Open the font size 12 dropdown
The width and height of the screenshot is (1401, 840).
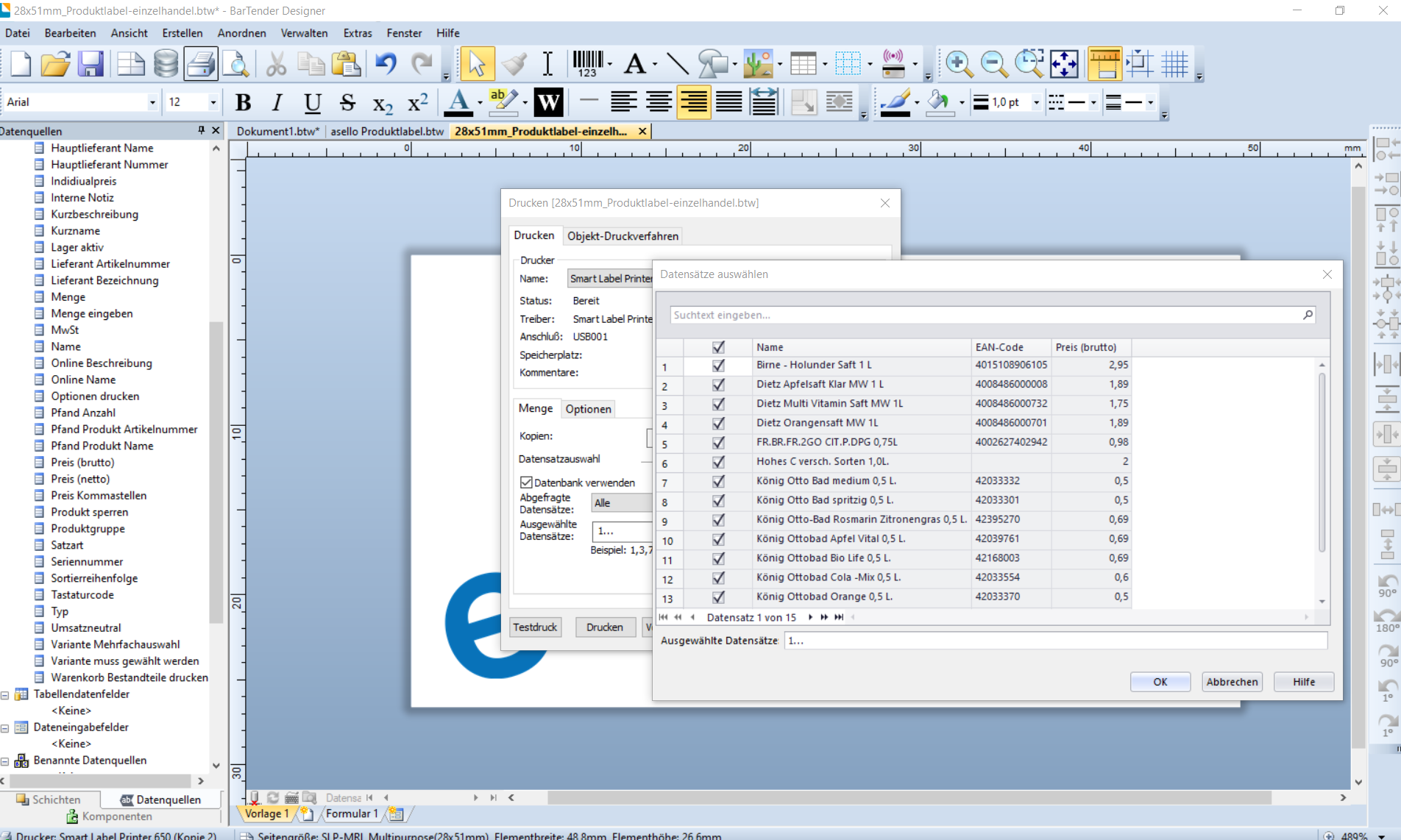coord(213,103)
